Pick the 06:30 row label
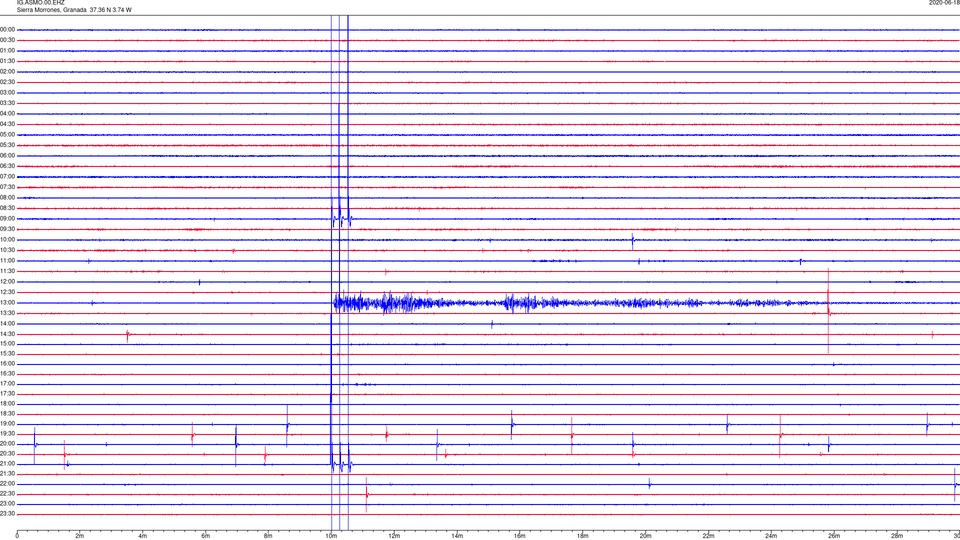Viewport: 960px width, 540px height. (x=7, y=166)
